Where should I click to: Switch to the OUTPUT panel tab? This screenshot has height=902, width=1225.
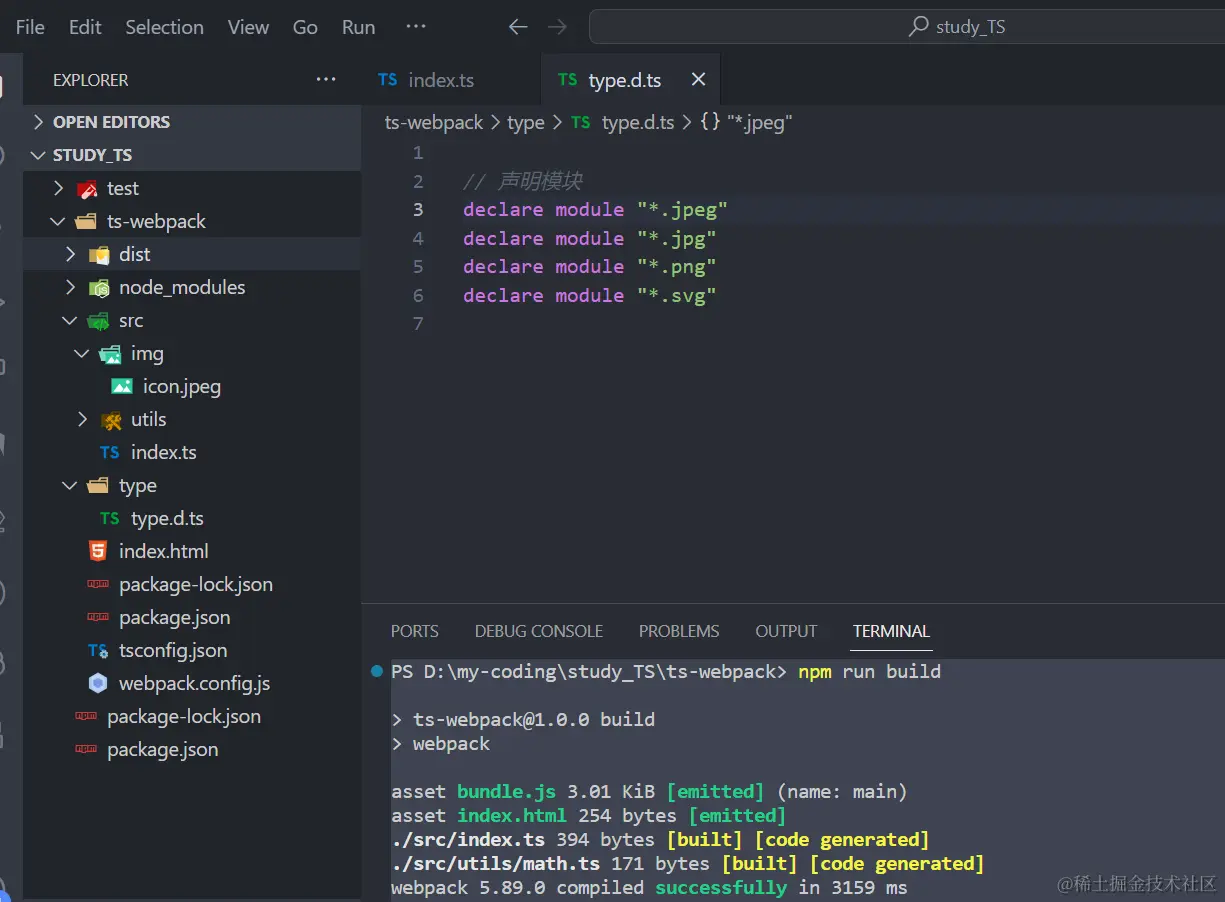coord(786,631)
